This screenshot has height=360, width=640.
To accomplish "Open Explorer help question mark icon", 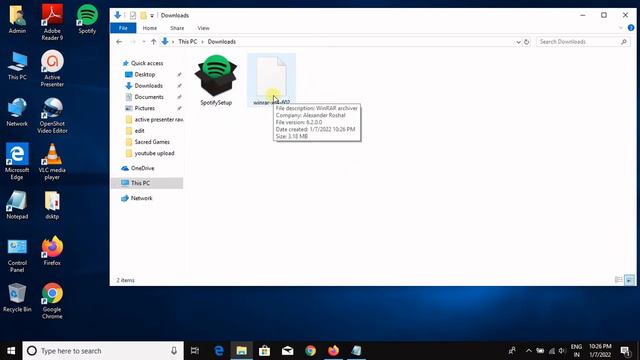I will click(631, 28).
